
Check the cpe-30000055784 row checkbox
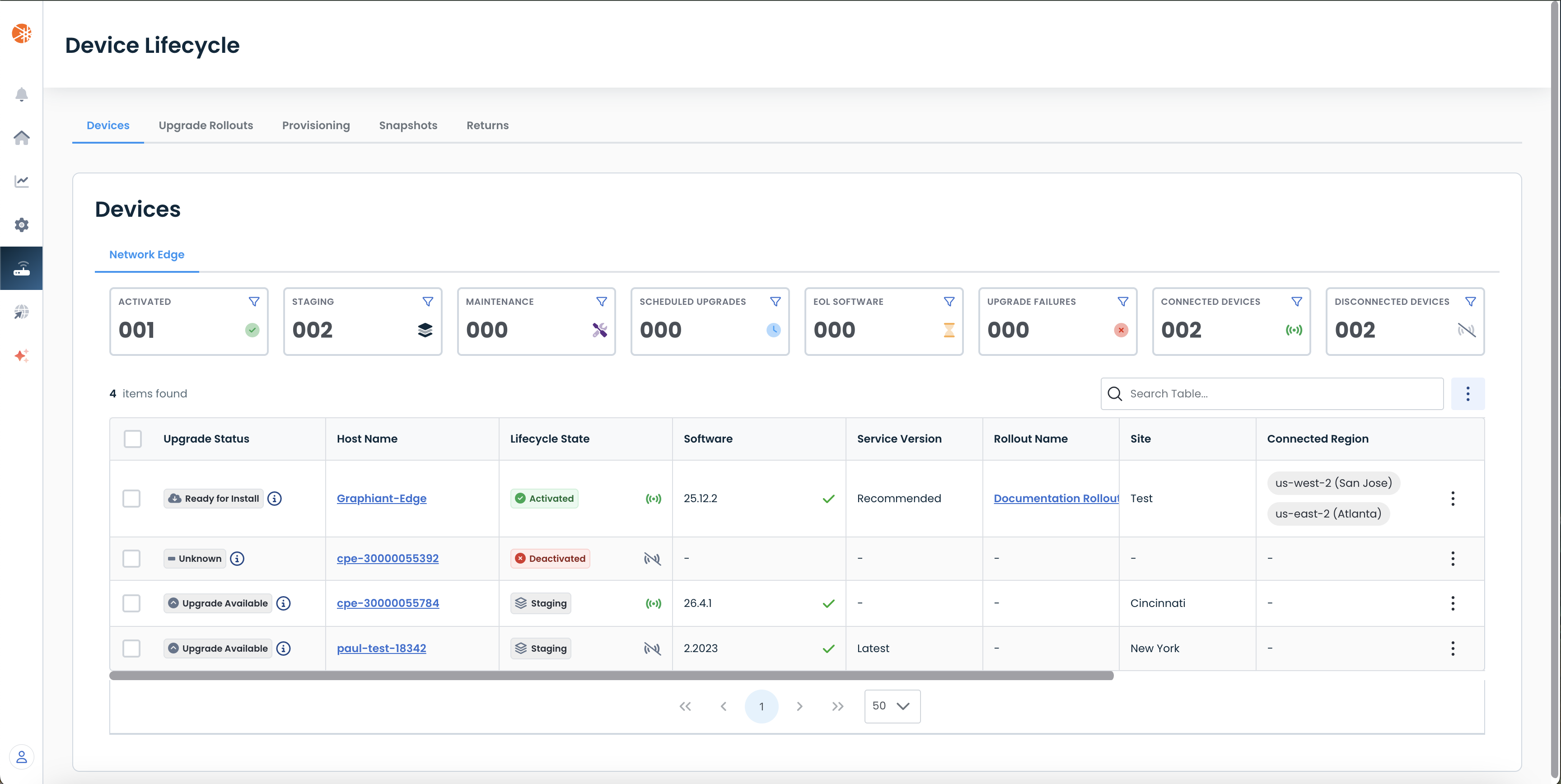[x=131, y=603]
